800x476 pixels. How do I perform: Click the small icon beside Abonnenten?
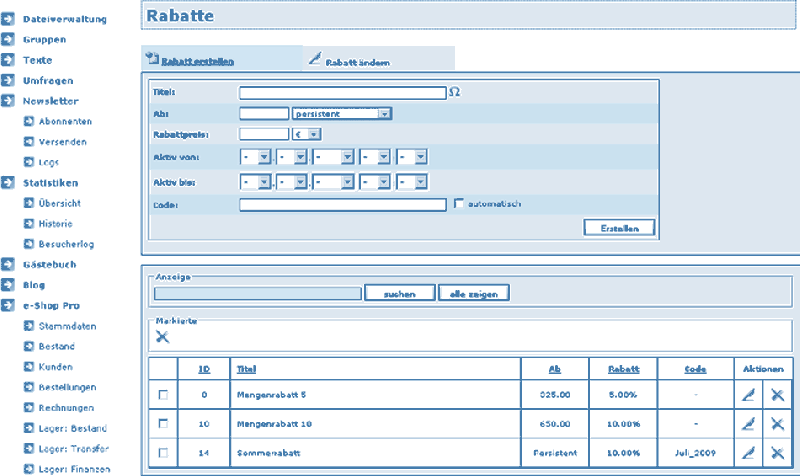(29, 121)
